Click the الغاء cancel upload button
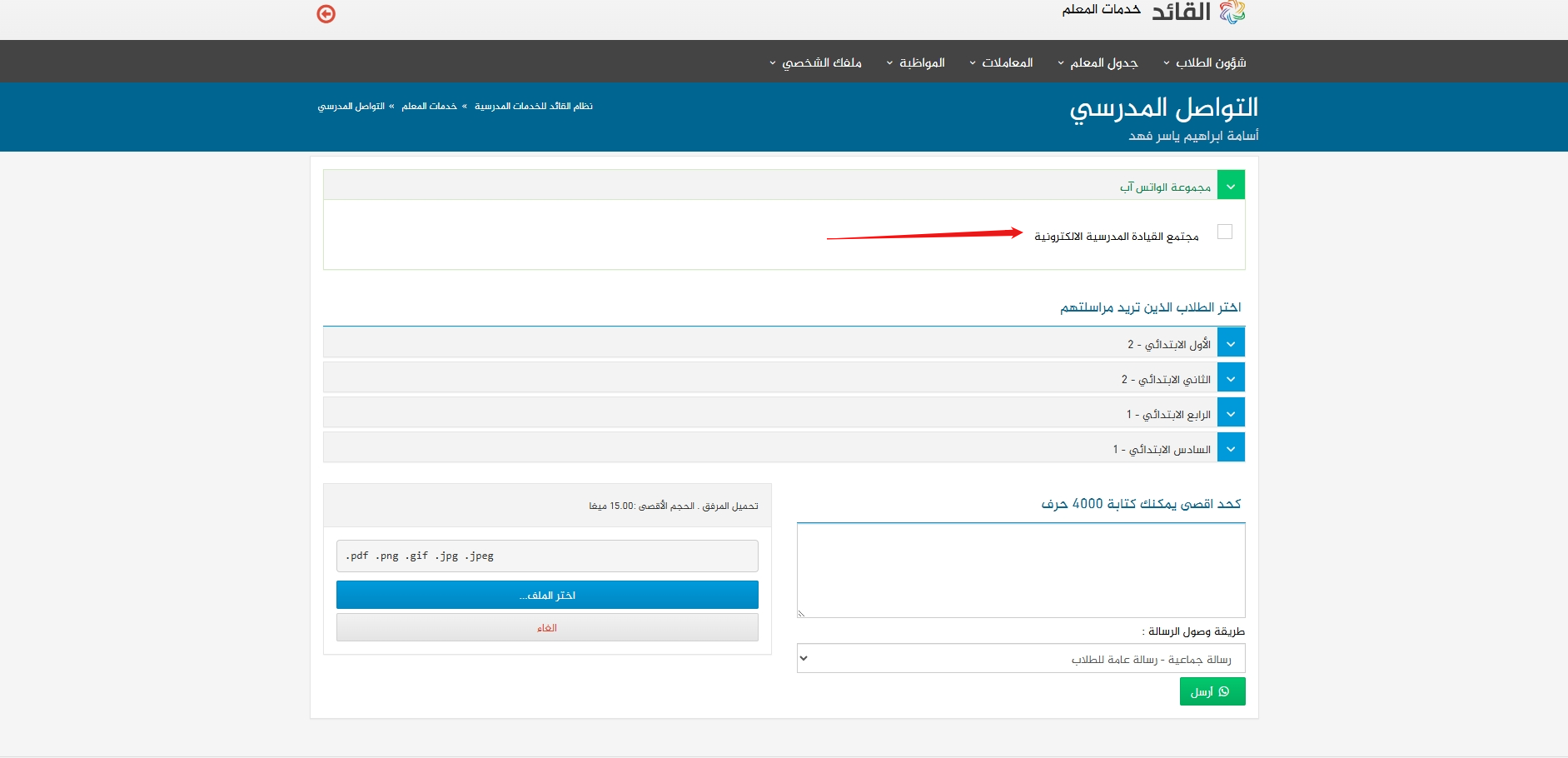 click(547, 628)
